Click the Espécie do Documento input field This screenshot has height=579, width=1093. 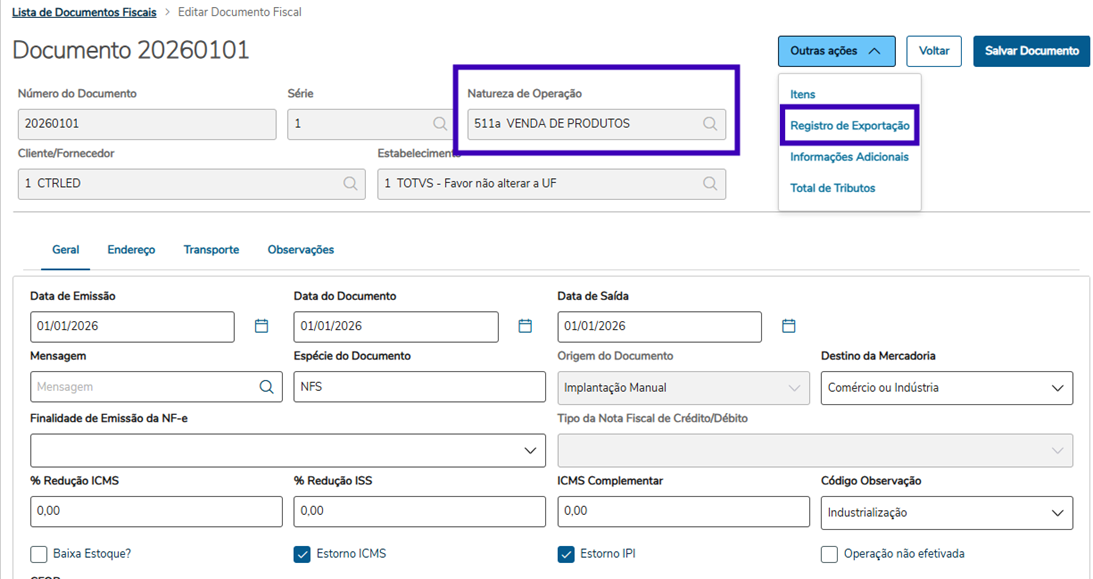(419, 387)
